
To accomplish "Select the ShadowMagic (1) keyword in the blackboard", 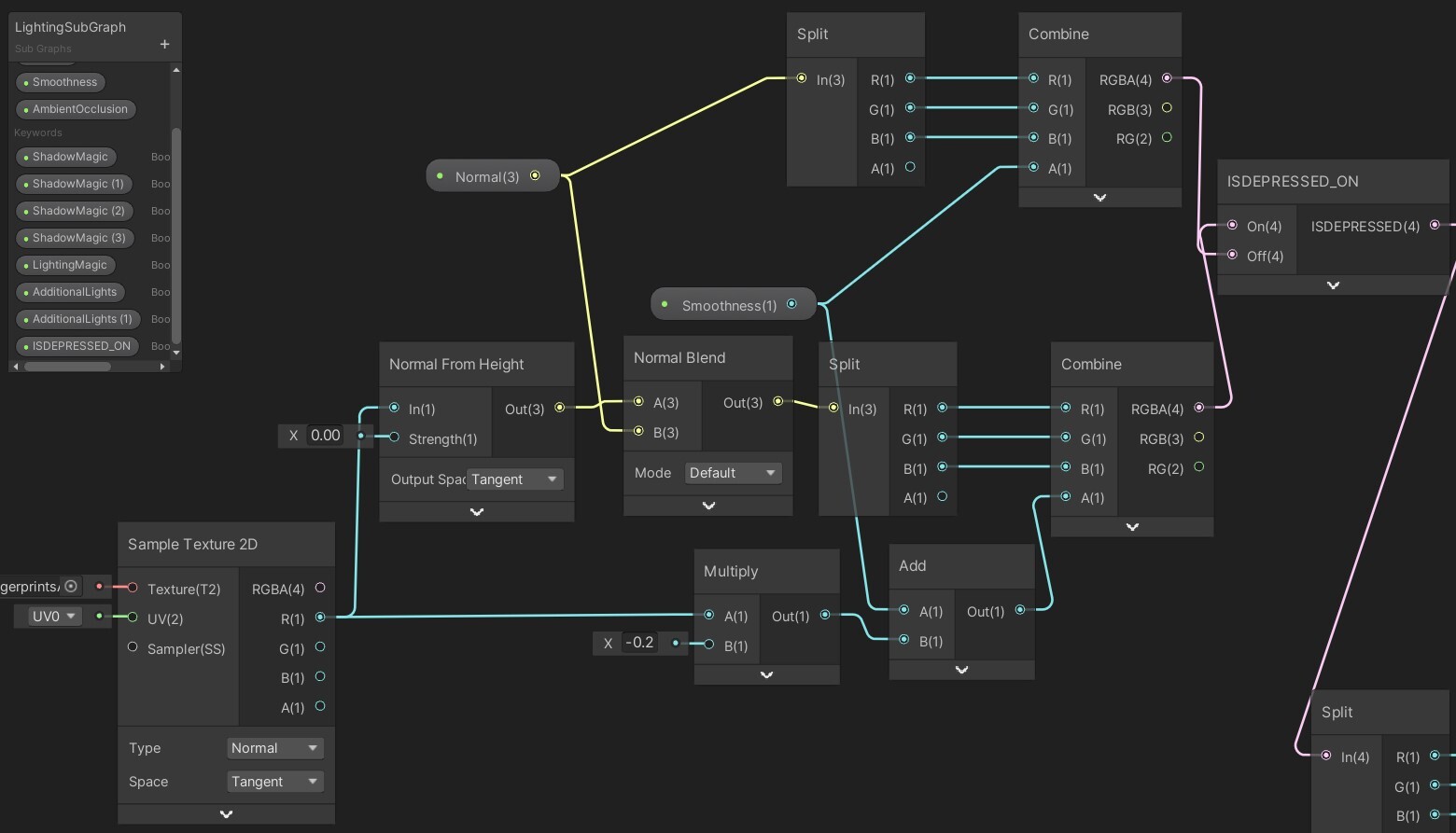I will pyautogui.click(x=74, y=184).
